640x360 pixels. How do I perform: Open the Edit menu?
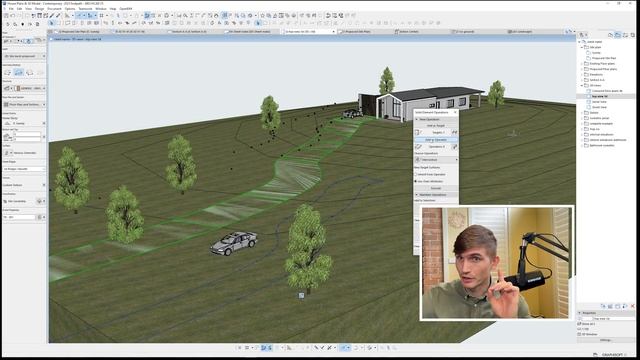pos(20,9)
